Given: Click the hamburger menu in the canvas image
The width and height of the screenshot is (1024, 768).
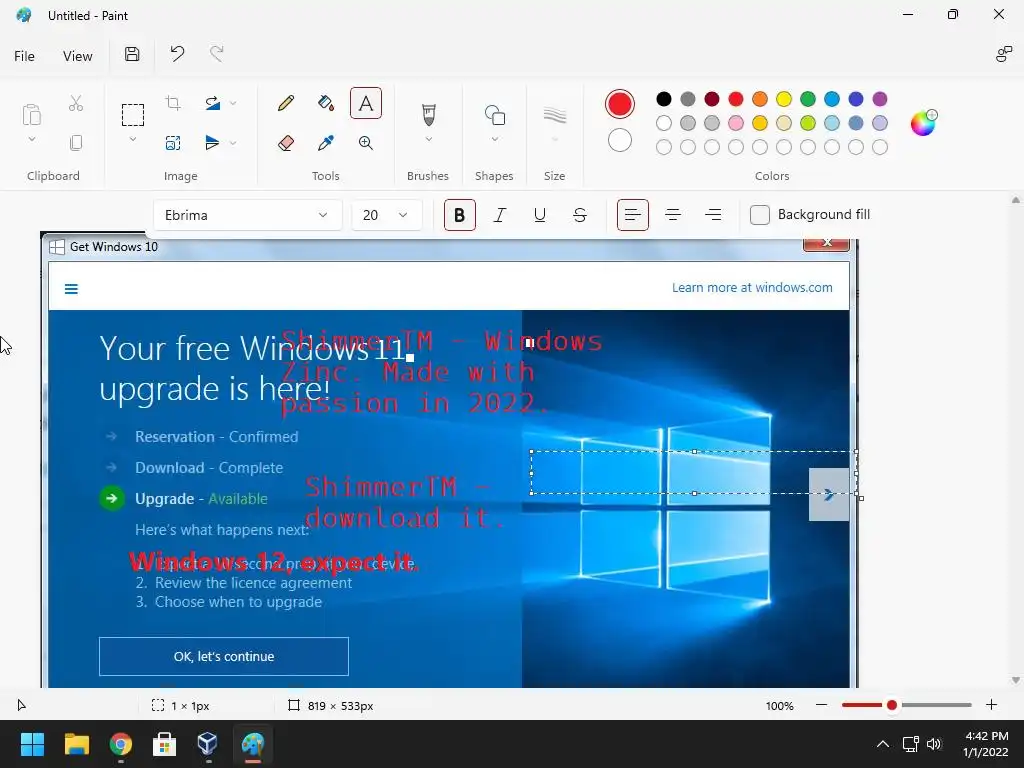Looking at the screenshot, I should click(x=71, y=289).
